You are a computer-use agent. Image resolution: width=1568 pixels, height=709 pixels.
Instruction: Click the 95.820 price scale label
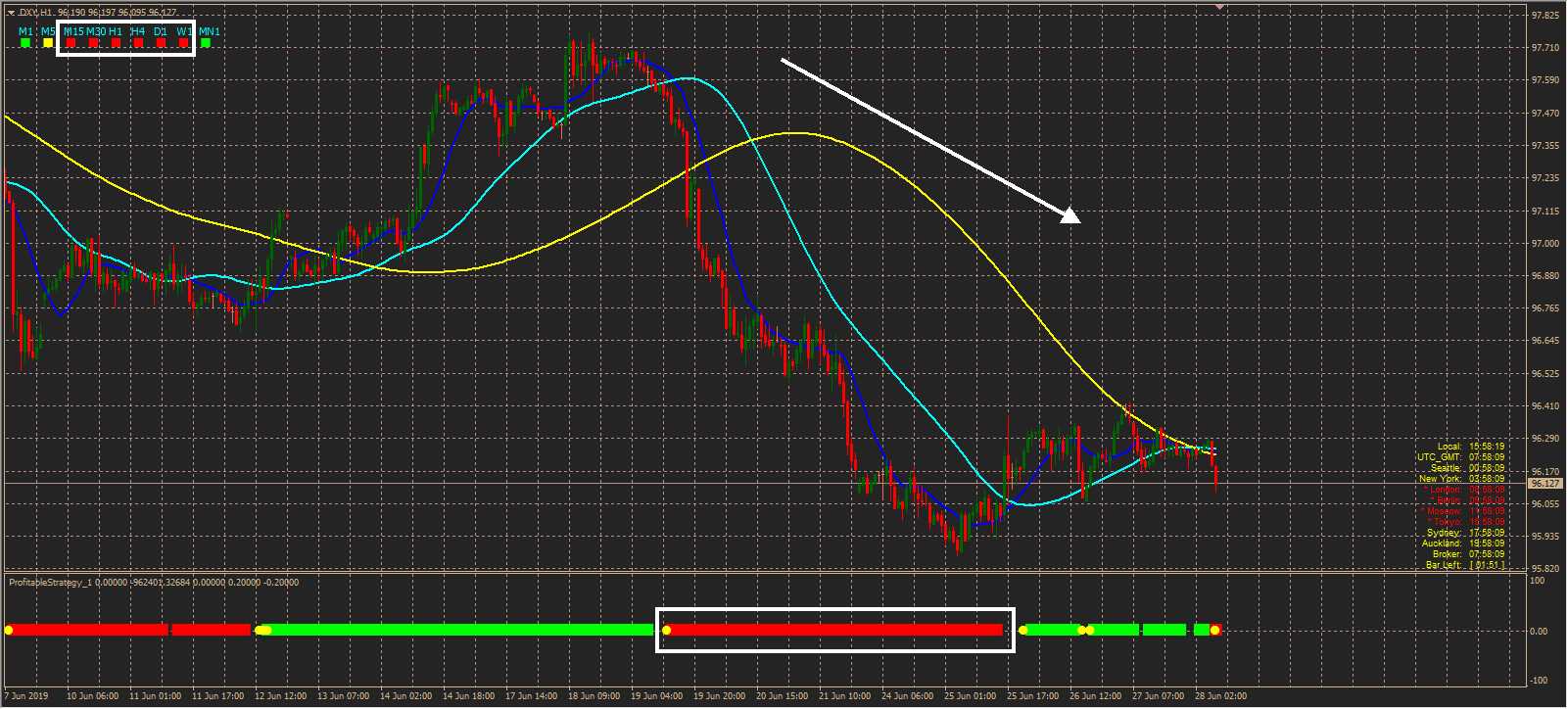coord(1545,568)
